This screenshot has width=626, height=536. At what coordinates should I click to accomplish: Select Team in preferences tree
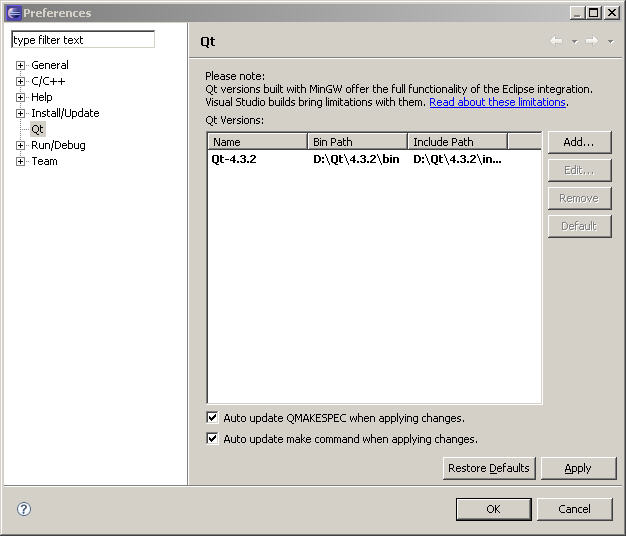click(x=44, y=161)
